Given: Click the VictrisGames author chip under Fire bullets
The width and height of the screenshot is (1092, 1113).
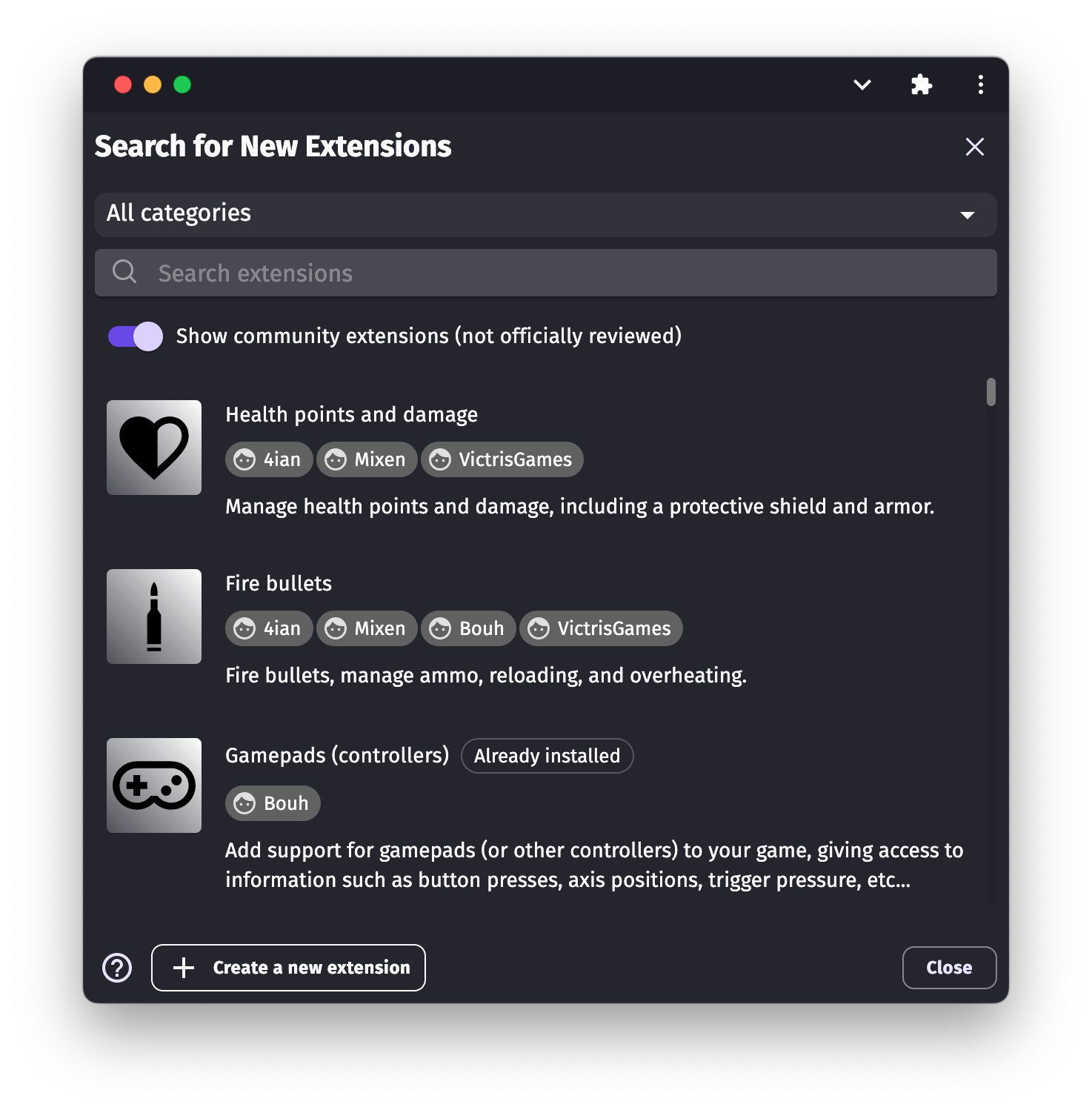Looking at the screenshot, I should [x=601, y=628].
